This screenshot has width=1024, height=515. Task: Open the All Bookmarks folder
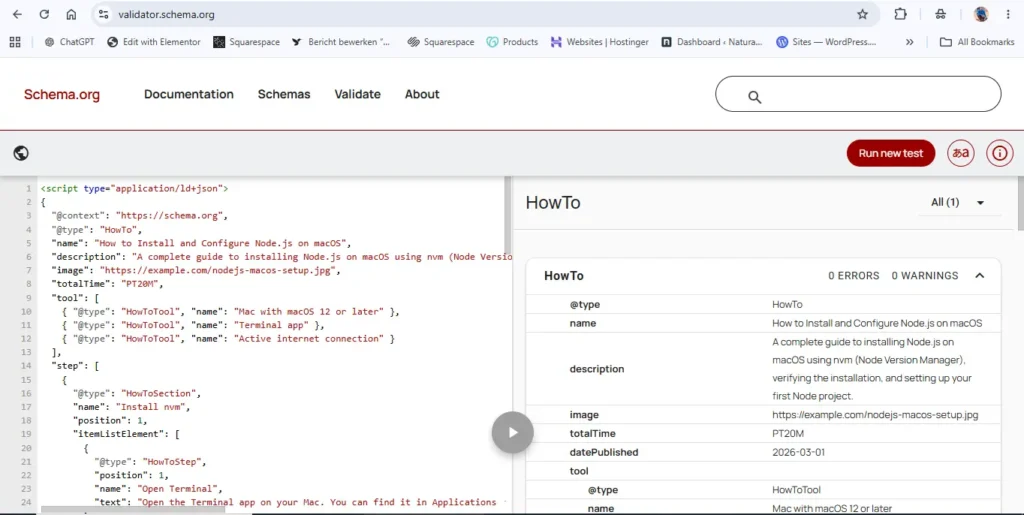tap(977, 42)
